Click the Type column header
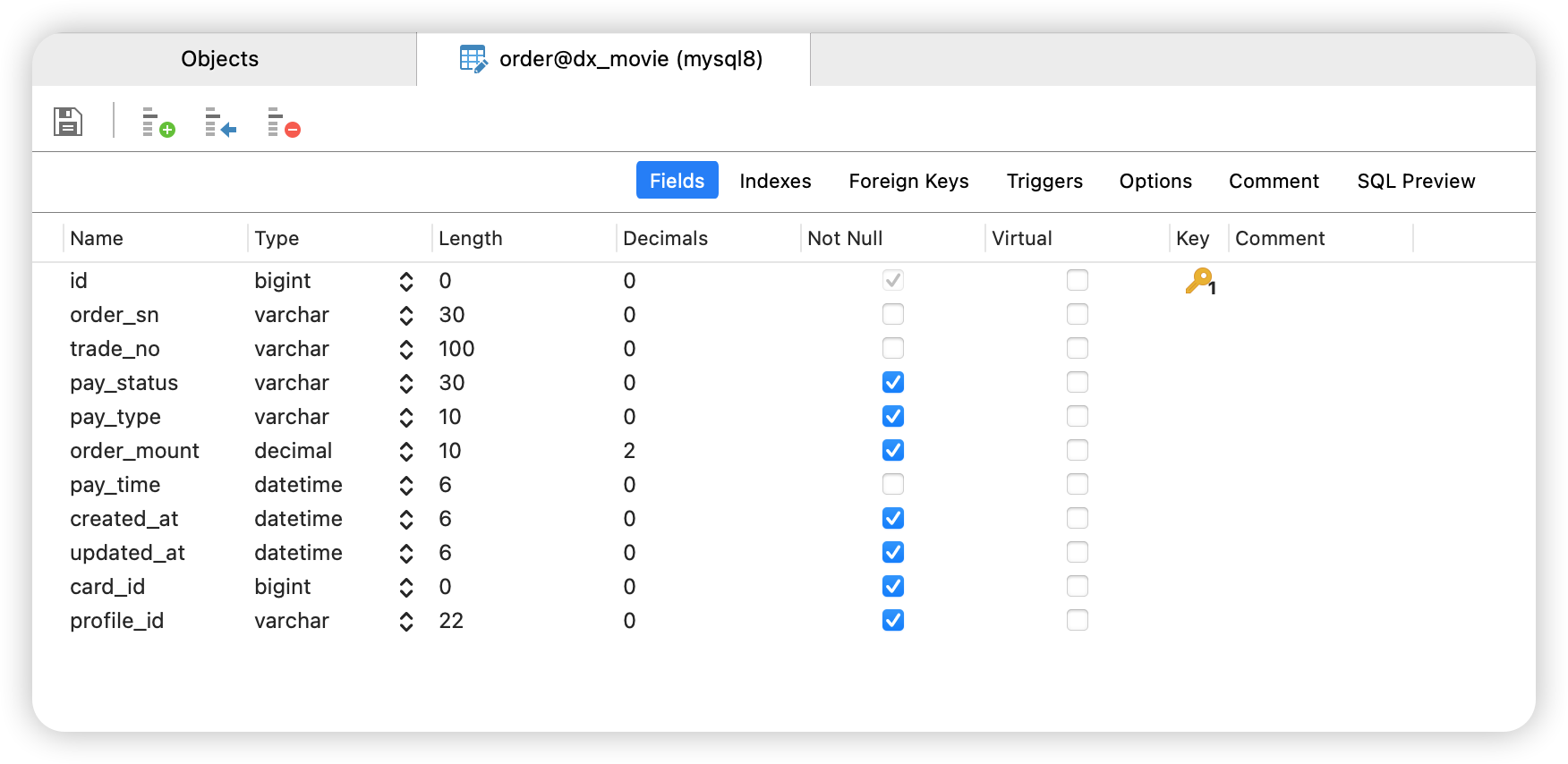This screenshot has width=1568, height=764. coord(339,238)
